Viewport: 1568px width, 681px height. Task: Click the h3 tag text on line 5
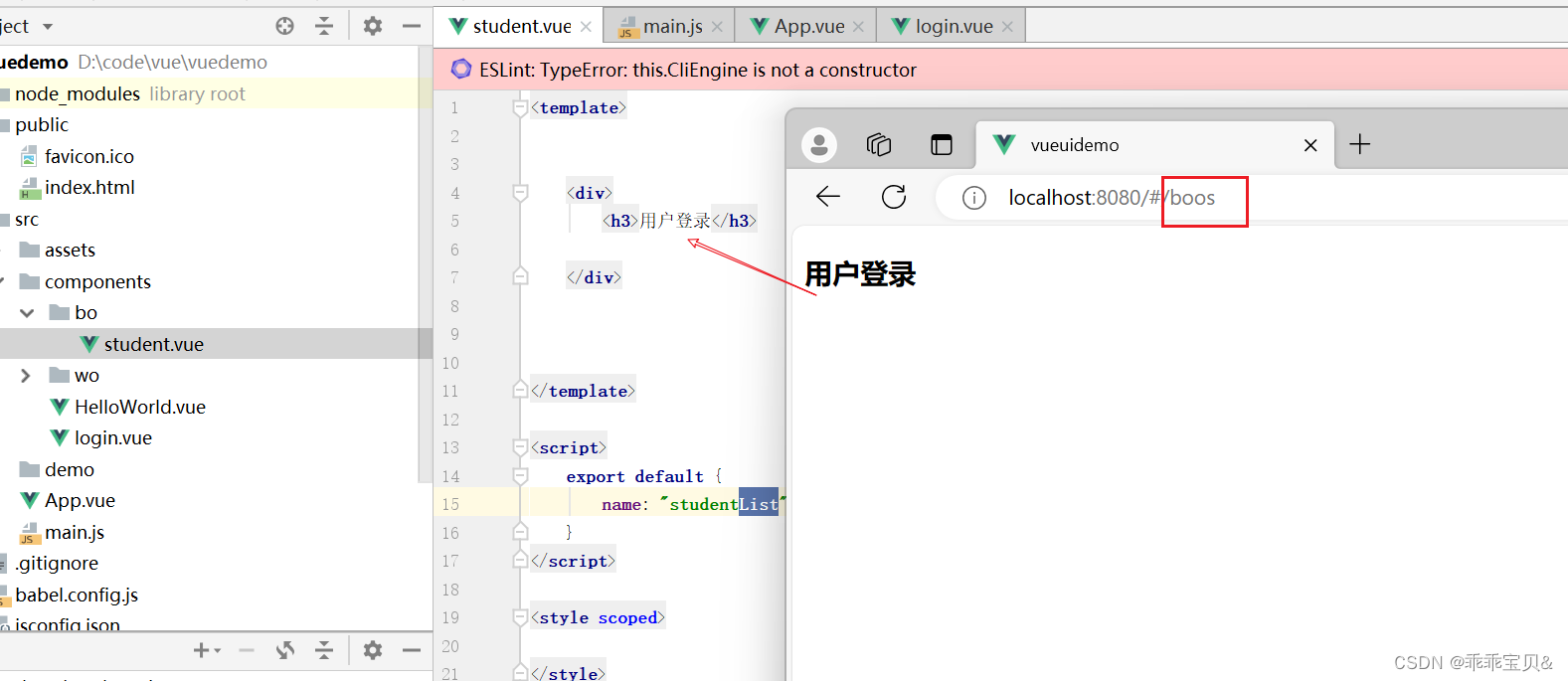(679, 221)
